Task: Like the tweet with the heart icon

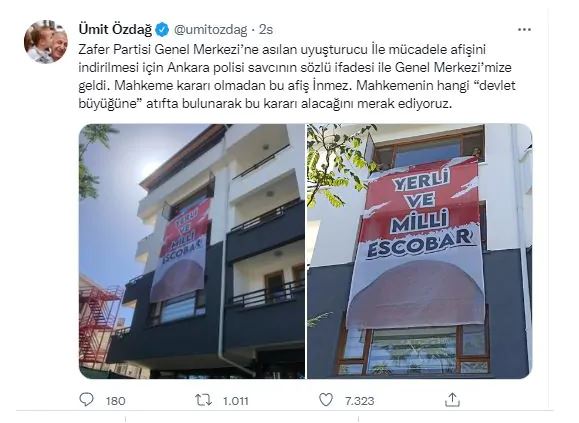Action: 326,400
